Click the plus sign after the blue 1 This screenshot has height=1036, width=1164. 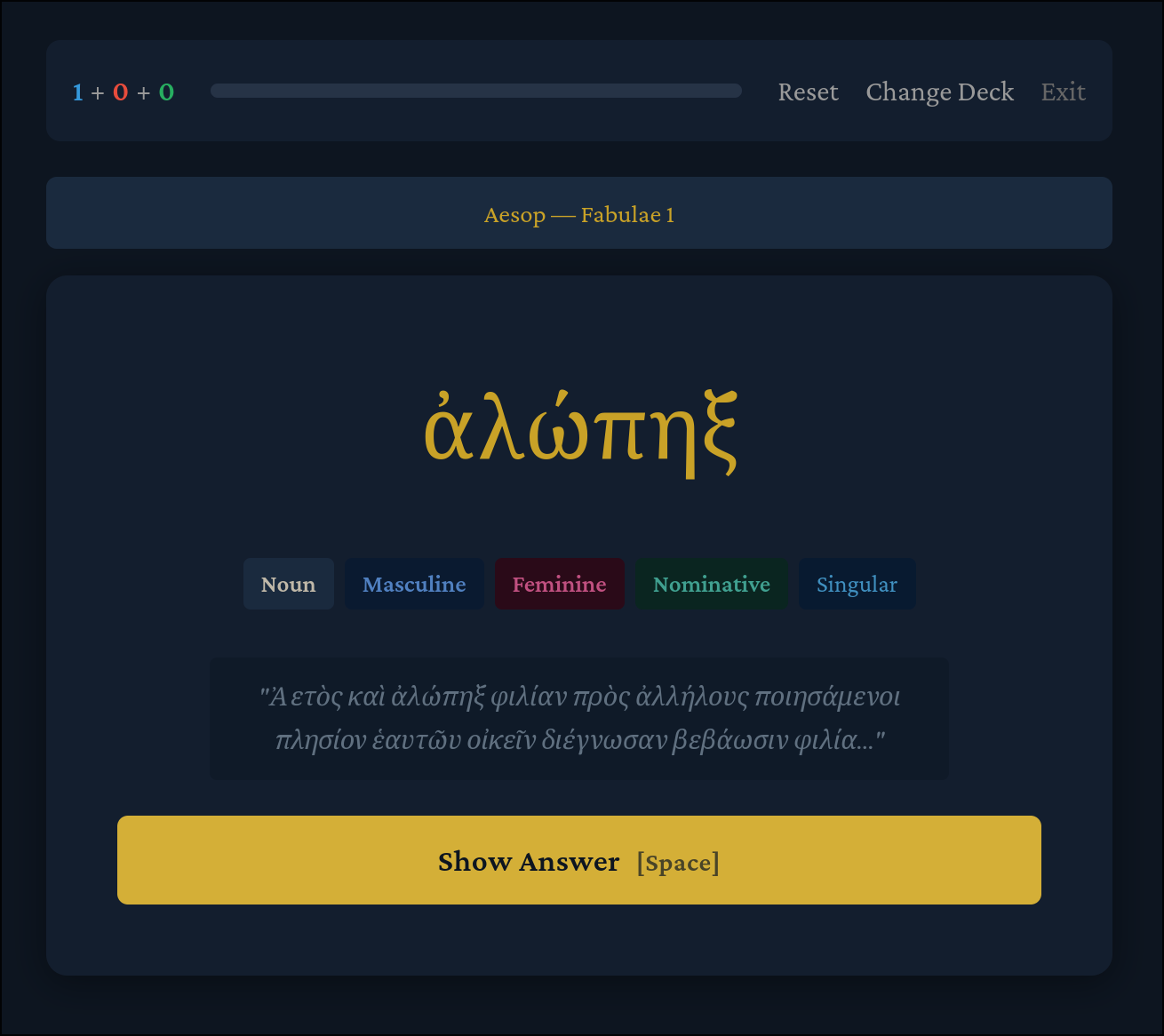pyautogui.click(x=98, y=92)
